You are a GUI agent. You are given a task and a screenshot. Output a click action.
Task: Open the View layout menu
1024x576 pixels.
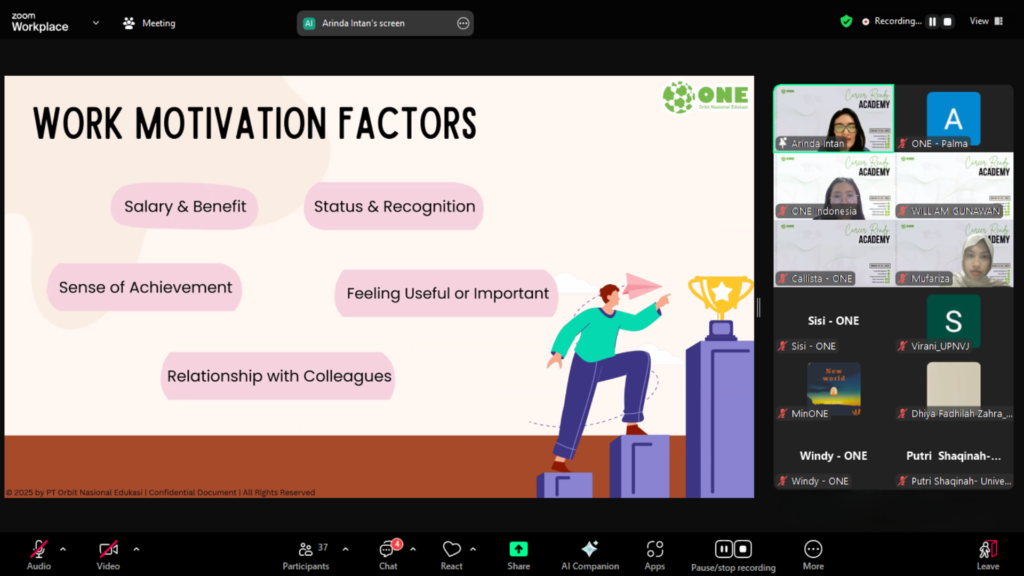coord(986,22)
